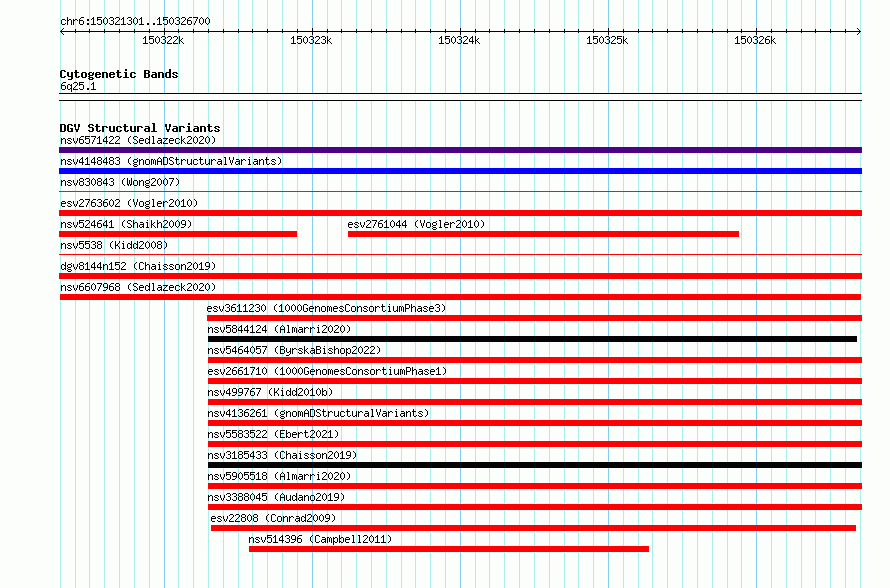This screenshot has height=588, width=890.
Task: Open nsv514396 (Campbell2011) label
Action: 320,539
